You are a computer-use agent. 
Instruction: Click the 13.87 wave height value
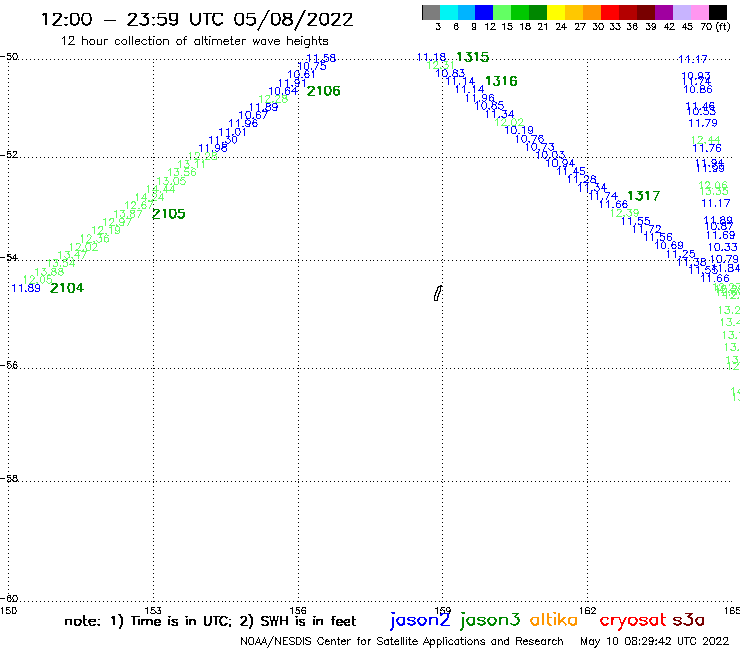pyautogui.click(x=128, y=214)
